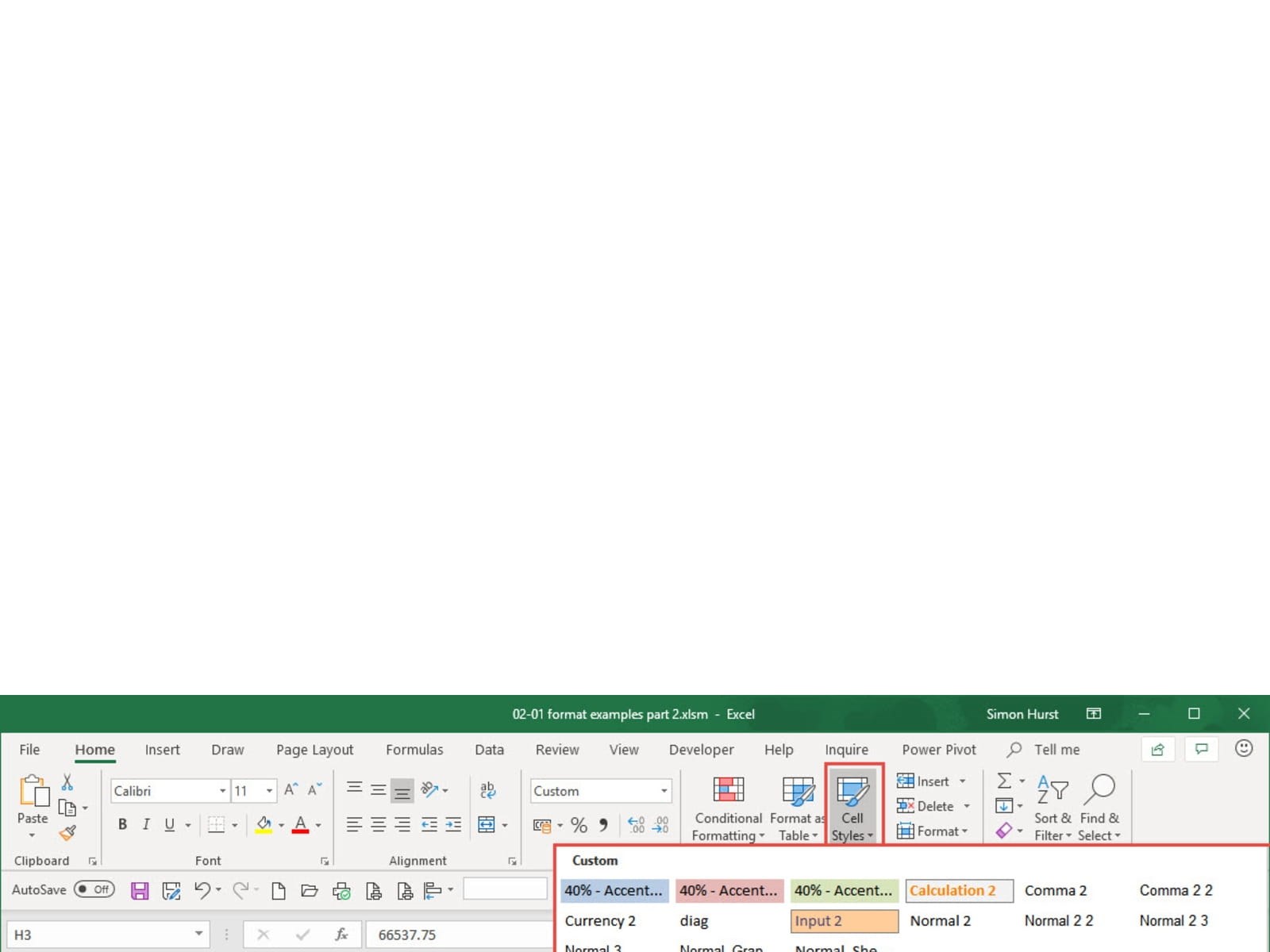Viewport: 1270px width, 952px height.
Task: Open Conditional Formatting menu
Action: [x=728, y=808]
